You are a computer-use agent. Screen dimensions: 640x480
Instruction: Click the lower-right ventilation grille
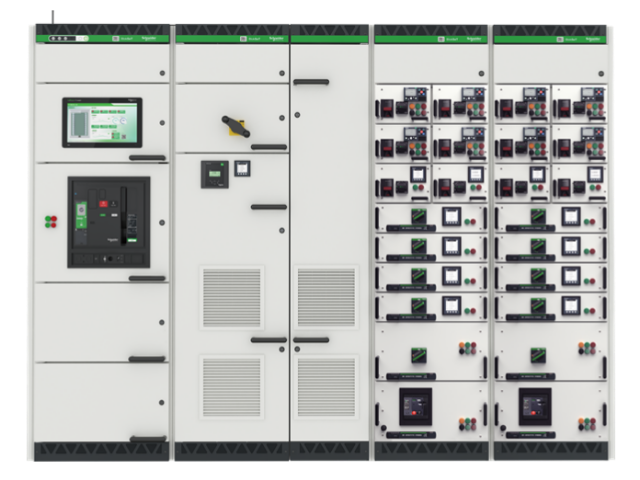326,386
